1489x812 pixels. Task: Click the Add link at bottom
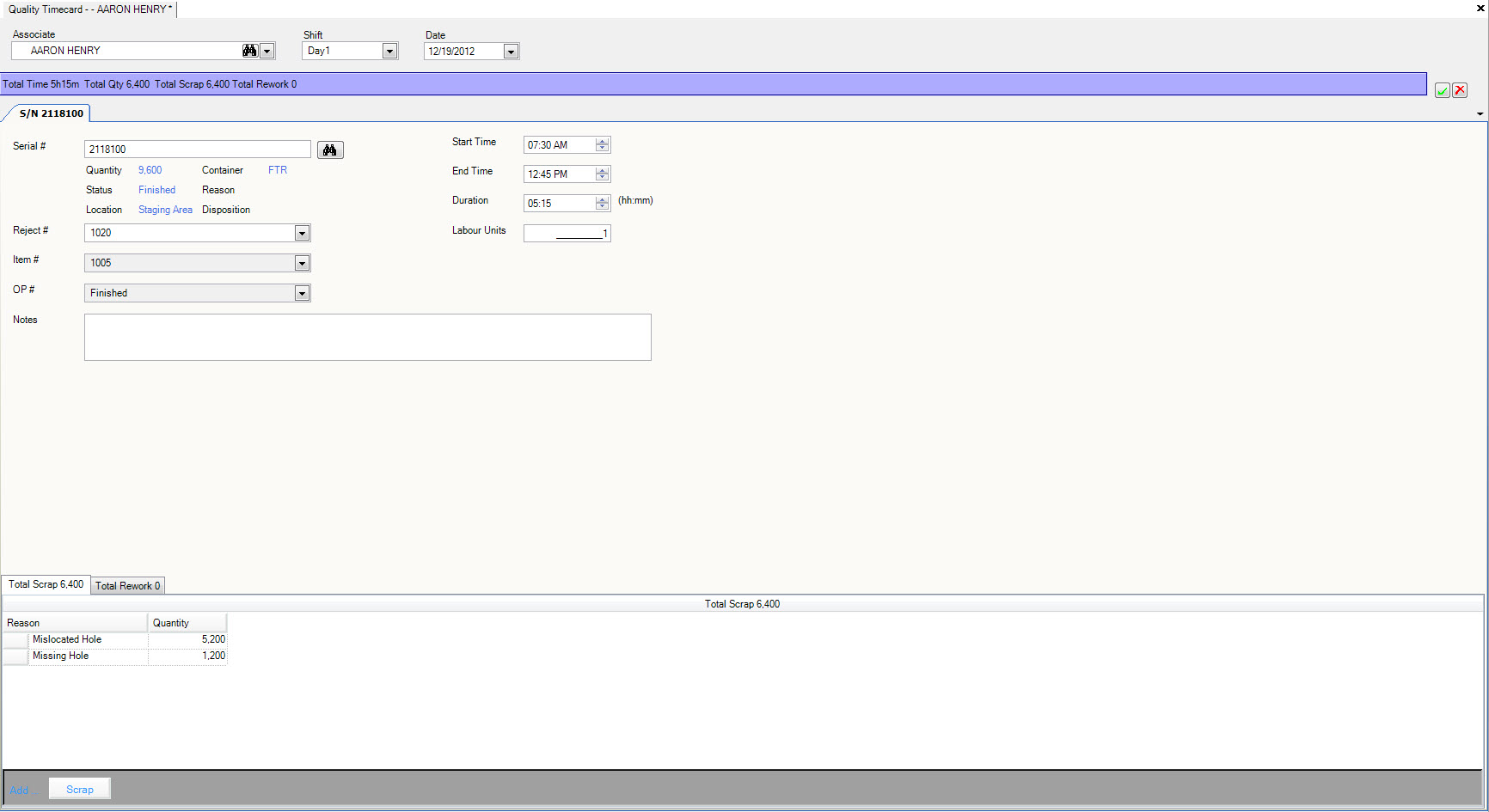click(19, 790)
